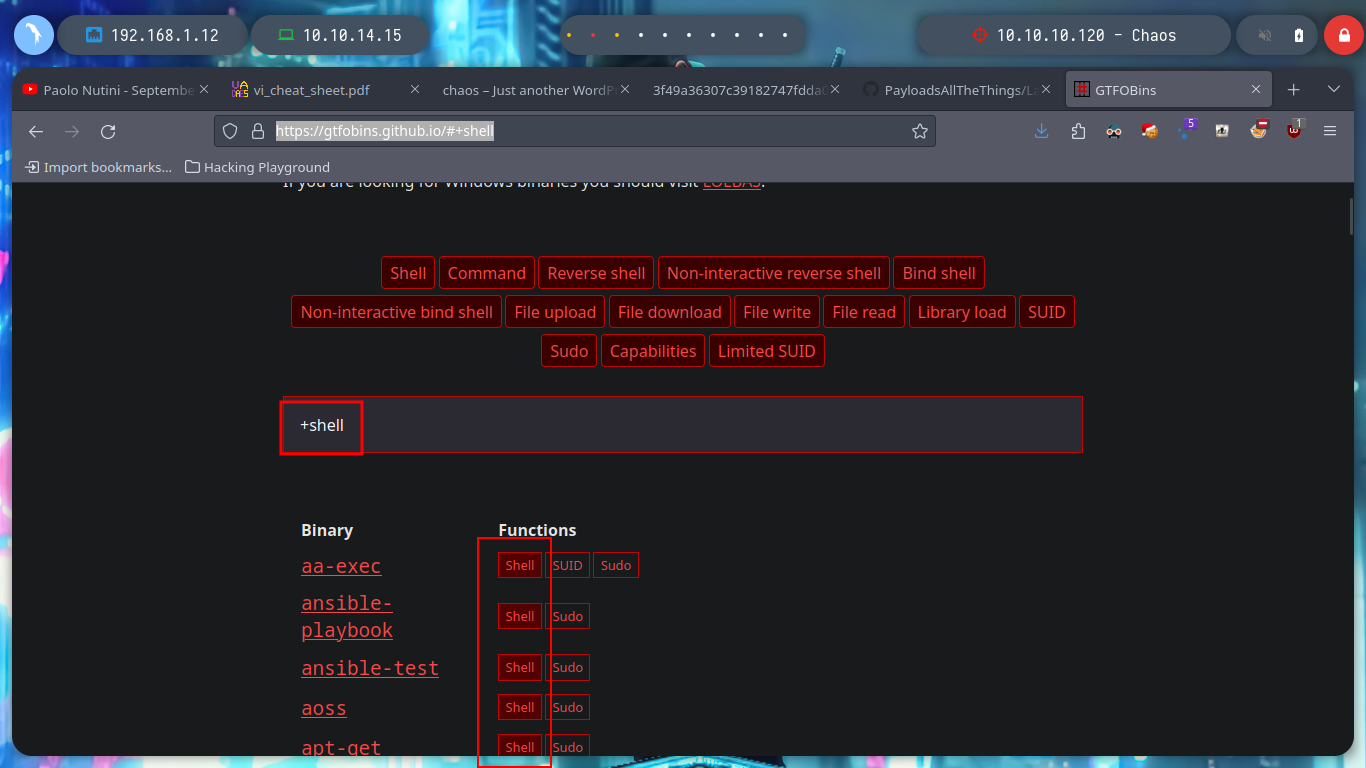Screen dimensions: 1366x768
Task: Switch to the vi_cheat_sheet.pdf tab
Action: click(x=326, y=90)
